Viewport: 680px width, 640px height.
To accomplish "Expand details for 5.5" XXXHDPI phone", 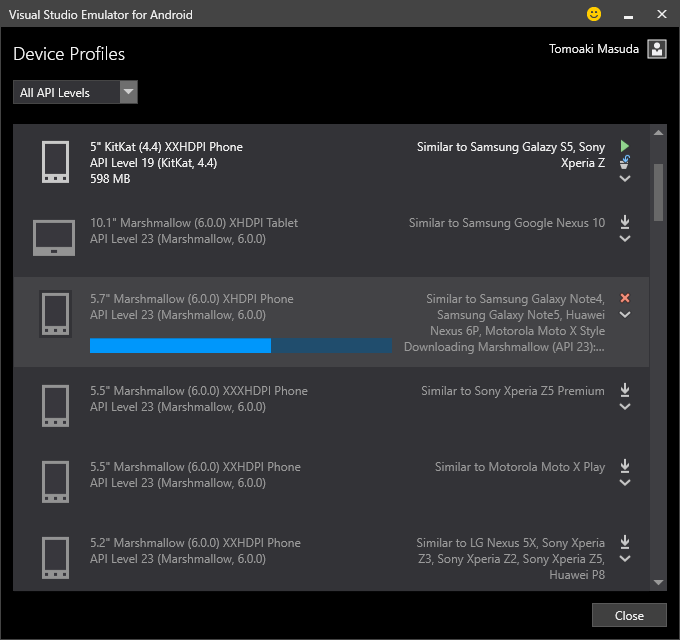I will (x=625, y=407).
